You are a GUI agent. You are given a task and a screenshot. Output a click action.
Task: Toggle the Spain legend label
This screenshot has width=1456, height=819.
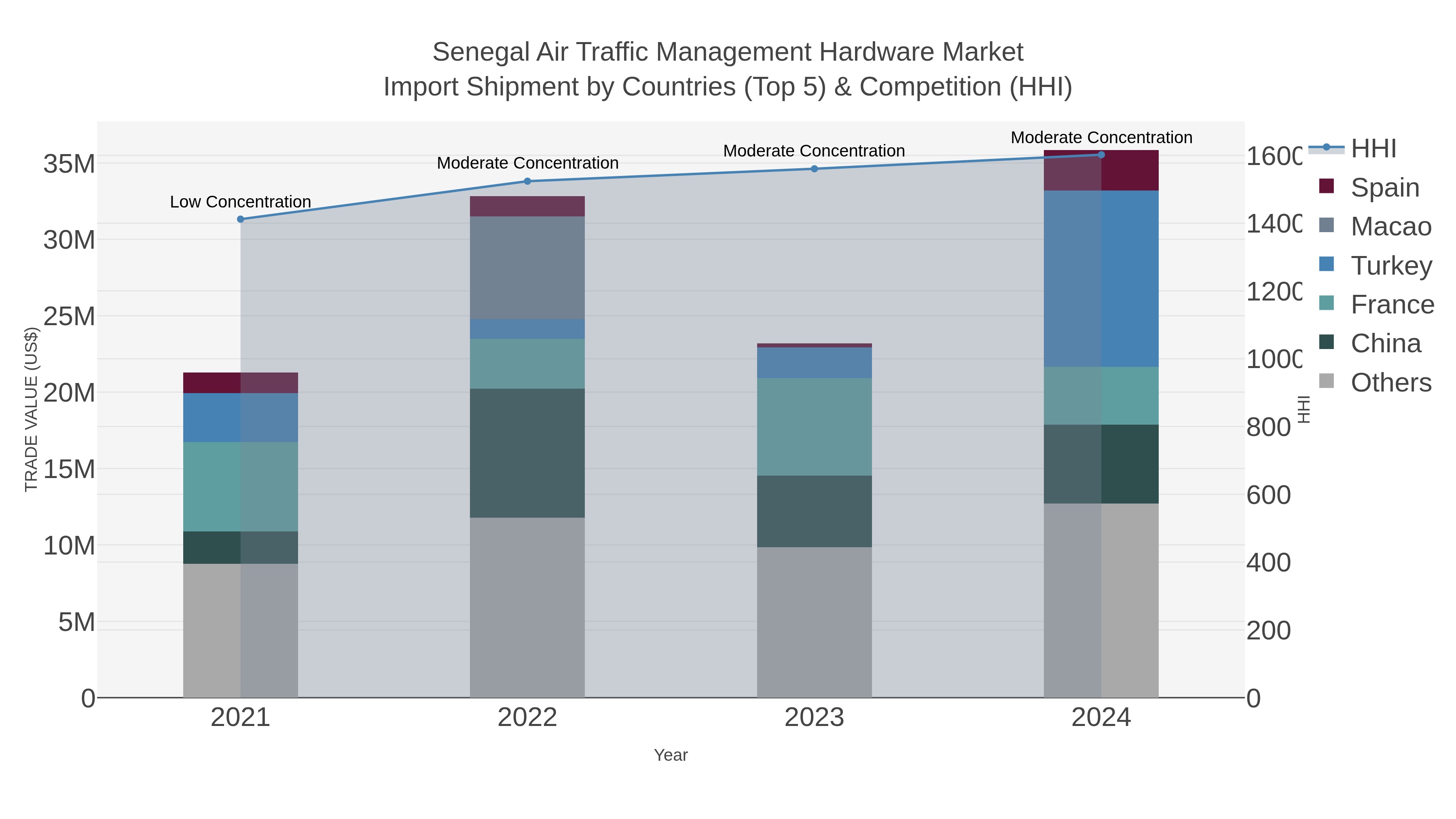[x=1385, y=188]
